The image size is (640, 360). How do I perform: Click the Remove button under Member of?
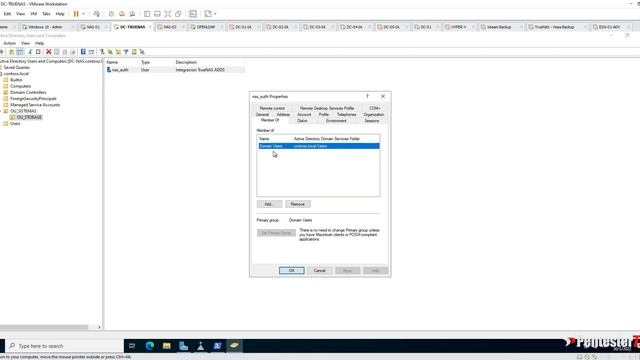point(298,204)
